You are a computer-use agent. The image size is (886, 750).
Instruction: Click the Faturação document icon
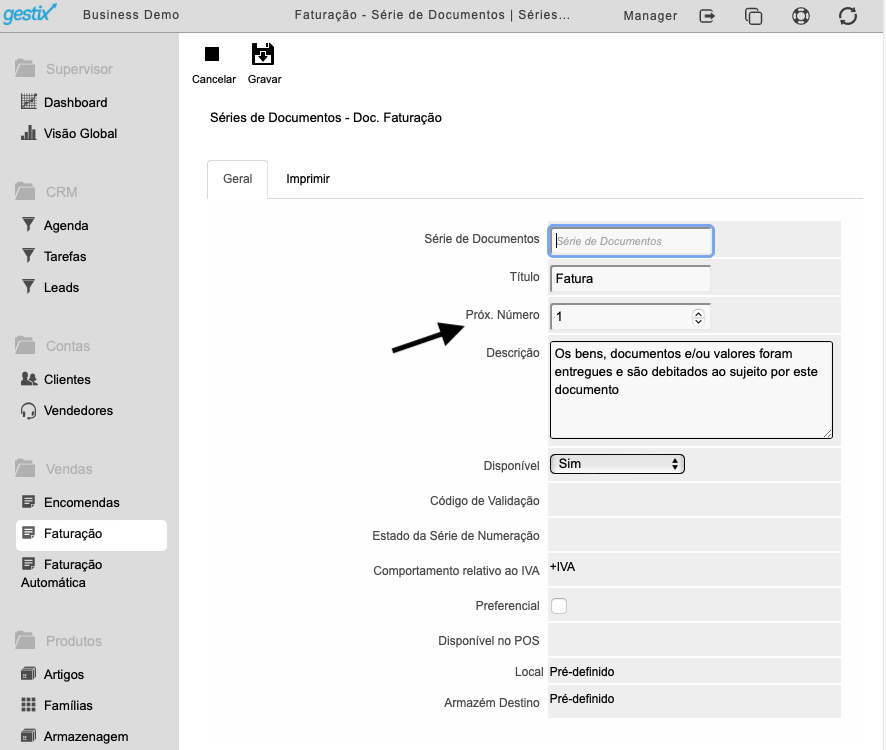click(28, 532)
